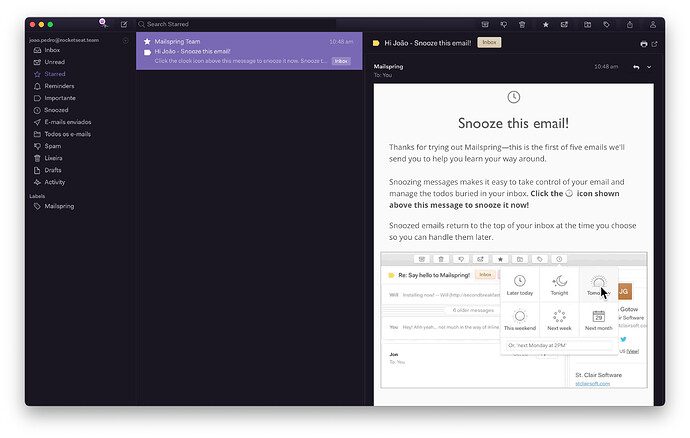
Task: Click the activity/sync icon beside compose
Action: (103, 24)
